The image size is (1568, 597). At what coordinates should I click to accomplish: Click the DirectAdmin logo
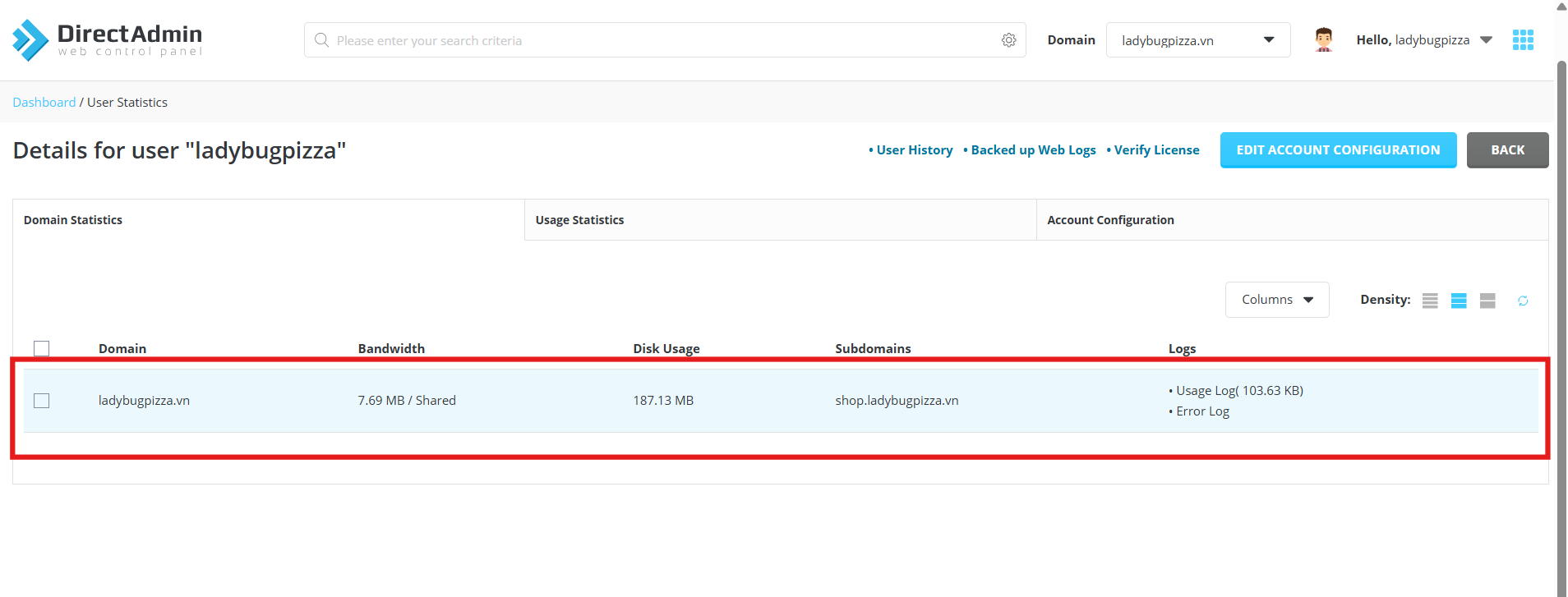tap(107, 40)
